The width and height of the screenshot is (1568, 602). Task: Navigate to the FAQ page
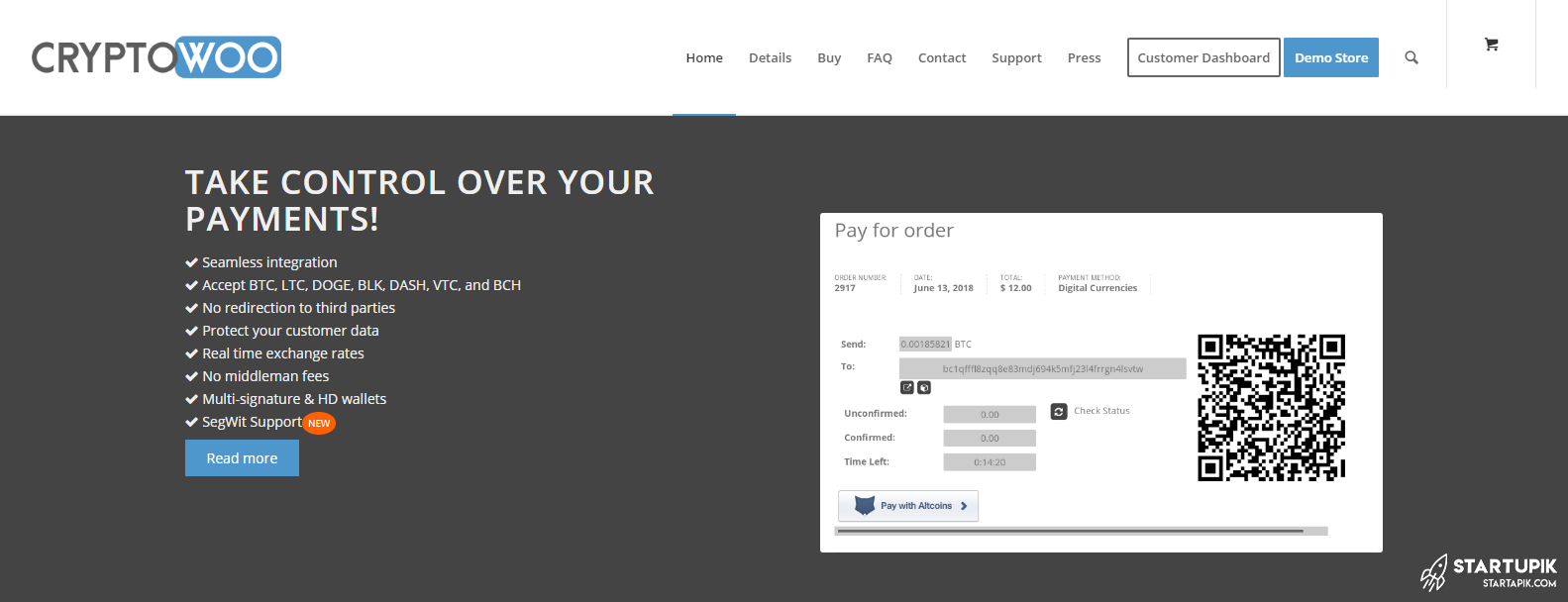point(880,58)
